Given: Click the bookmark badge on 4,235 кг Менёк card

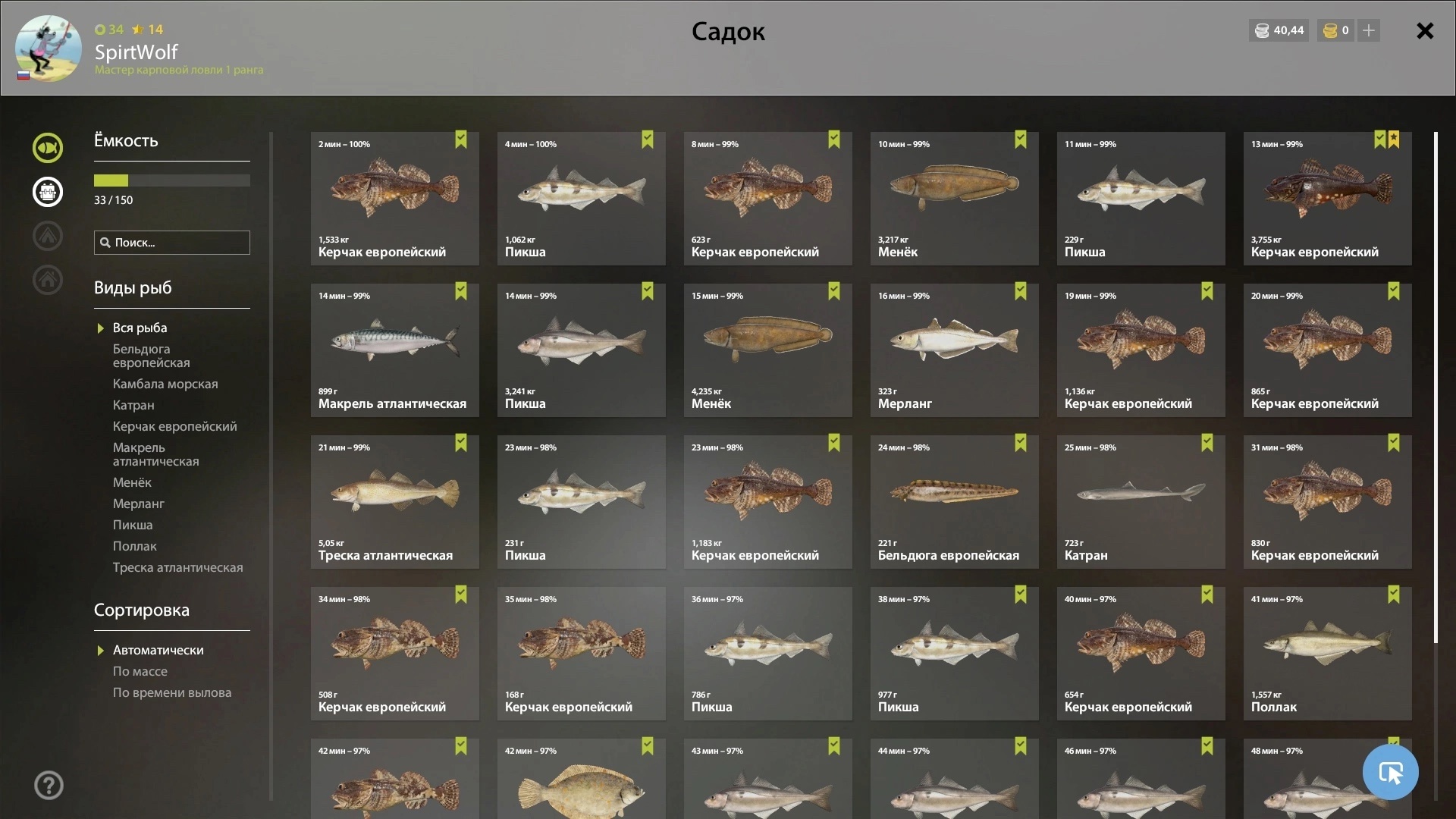Looking at the screenshot, I should pos(834,291).
